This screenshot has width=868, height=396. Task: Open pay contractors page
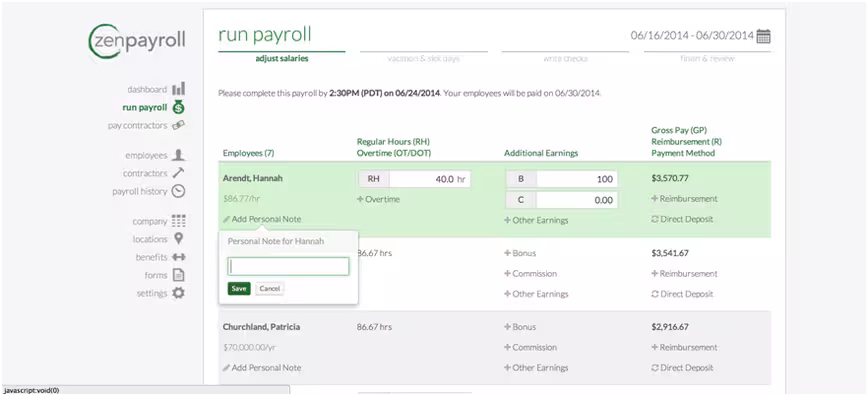coord(137,126)
